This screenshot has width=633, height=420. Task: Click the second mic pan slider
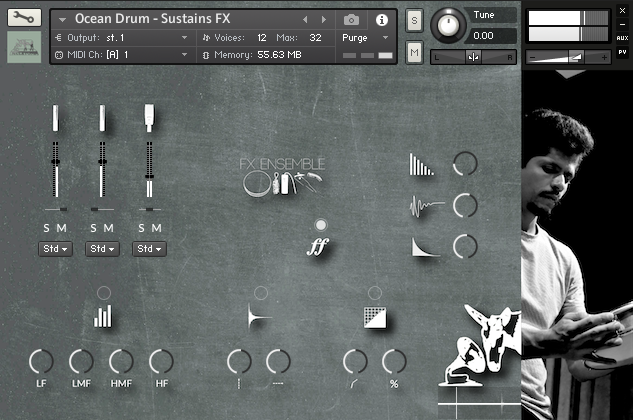click(102, 209)
